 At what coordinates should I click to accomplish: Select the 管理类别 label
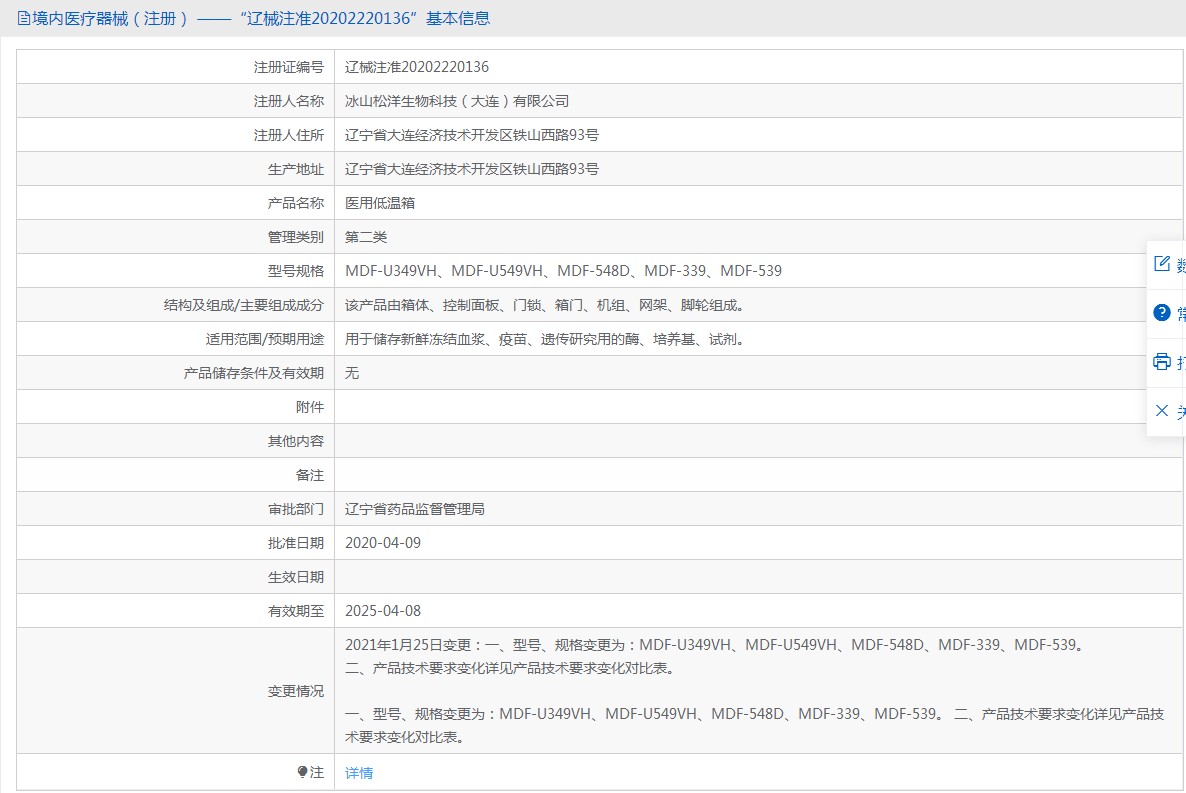[x=296, y=238]
